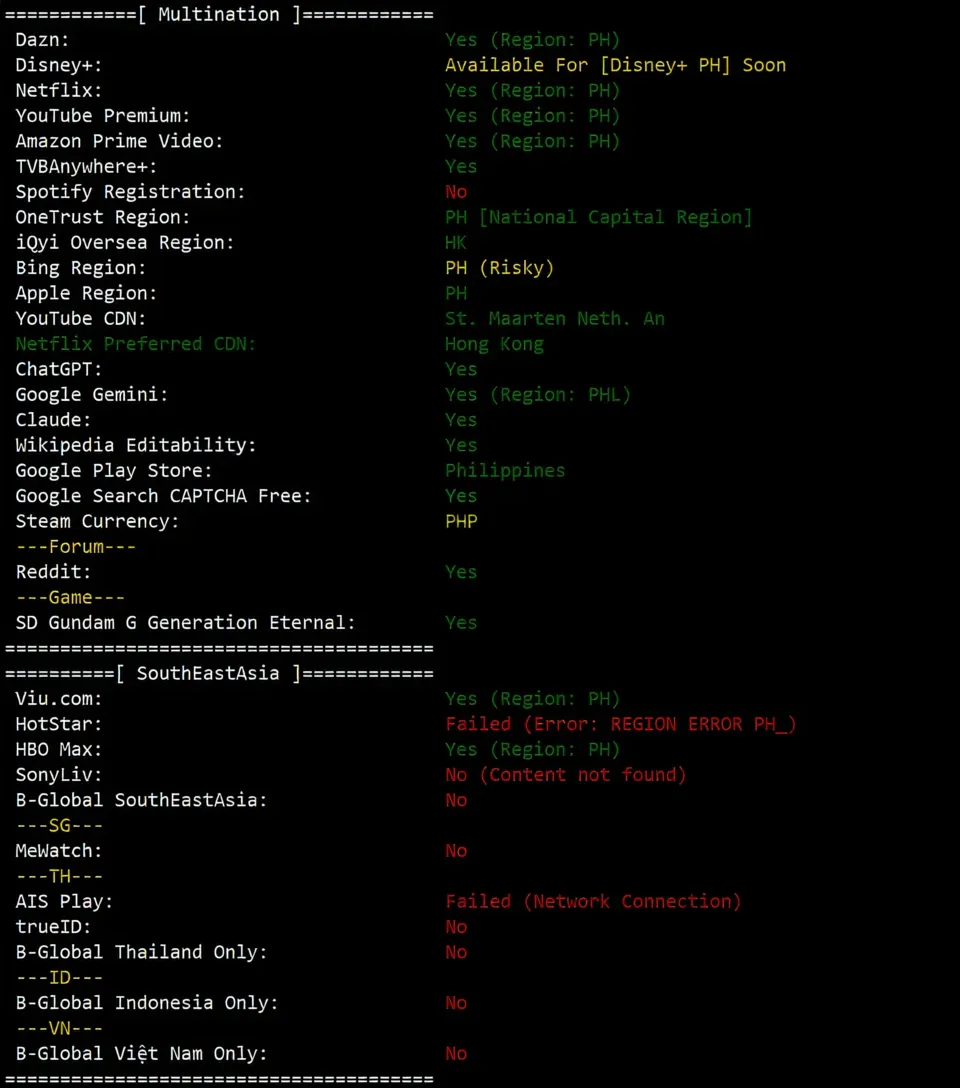Click the 'YouTube Premium:' label
The height and width of the screenshot is (1088, 960).
103,116
